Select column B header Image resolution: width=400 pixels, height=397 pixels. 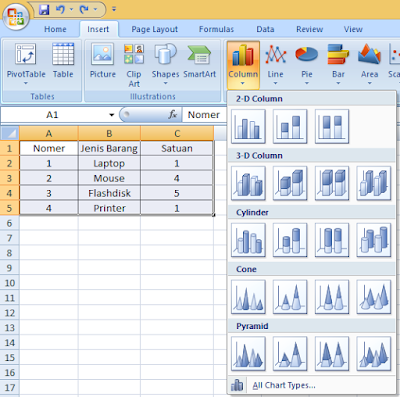tap(109, 133)
